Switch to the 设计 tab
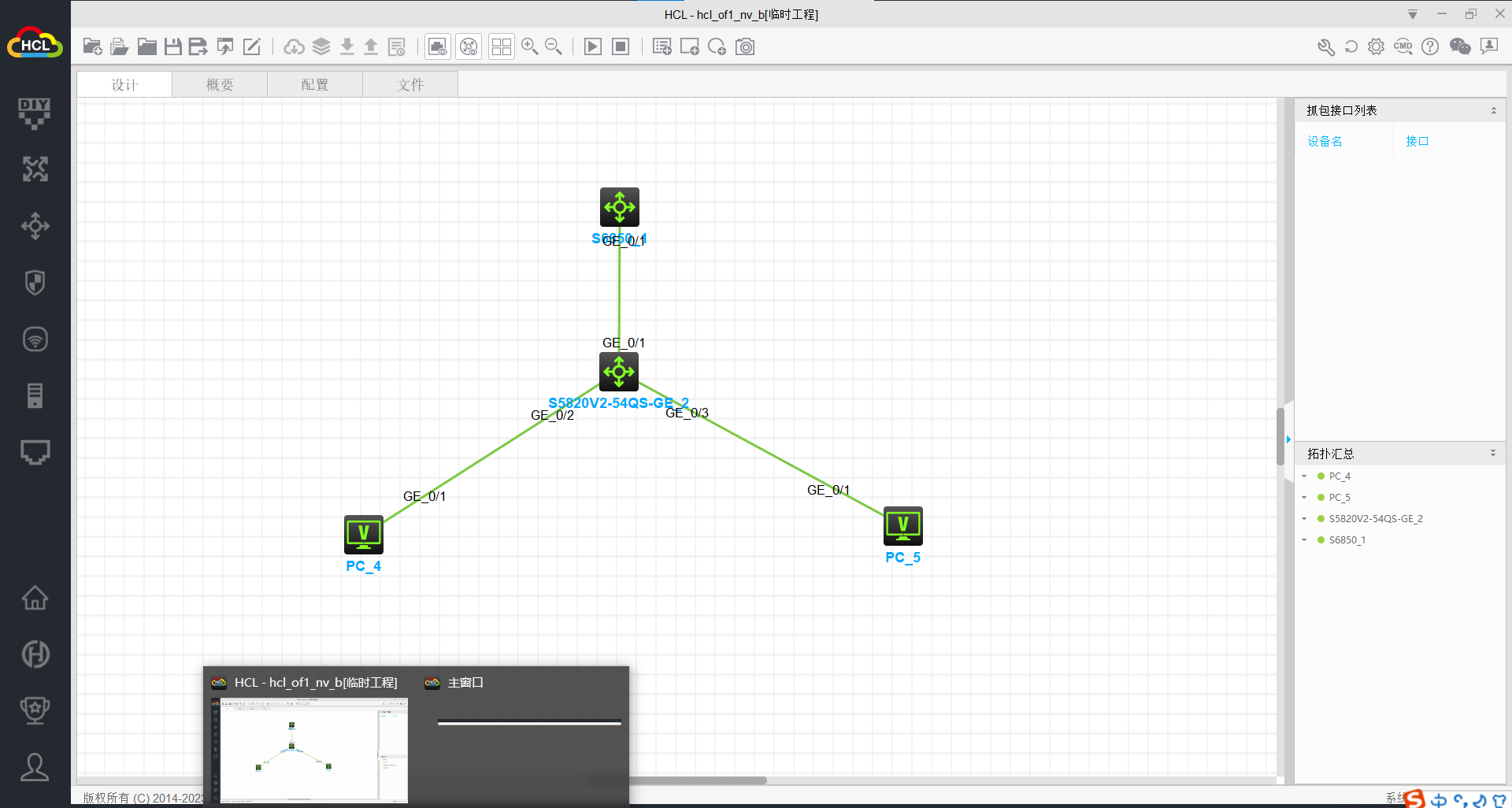This screenshot has width=1512, height=808. pyautogui.click(x=124, y=84)
